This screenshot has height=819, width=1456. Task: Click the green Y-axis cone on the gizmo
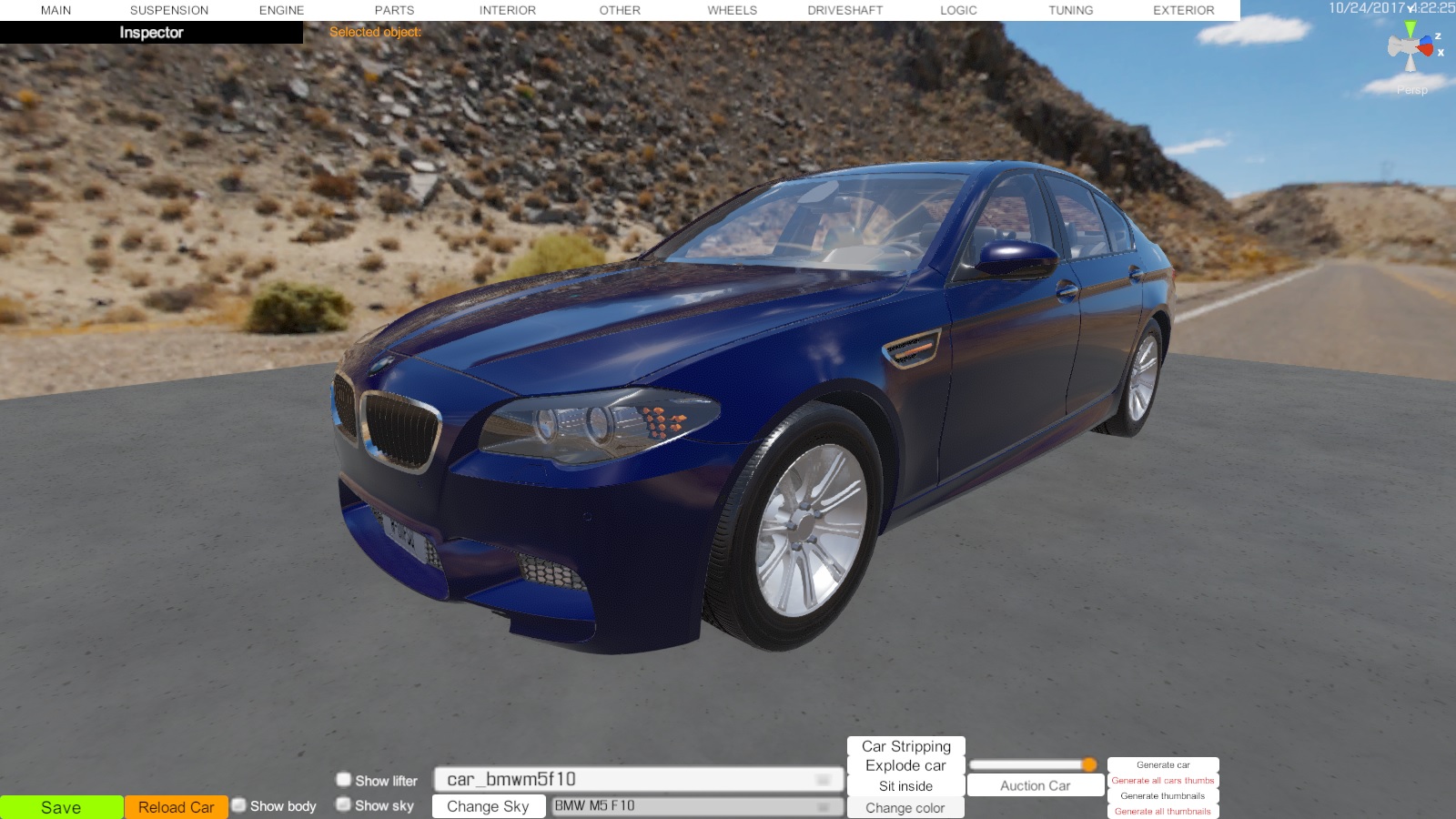click(x=1410, y=30)
